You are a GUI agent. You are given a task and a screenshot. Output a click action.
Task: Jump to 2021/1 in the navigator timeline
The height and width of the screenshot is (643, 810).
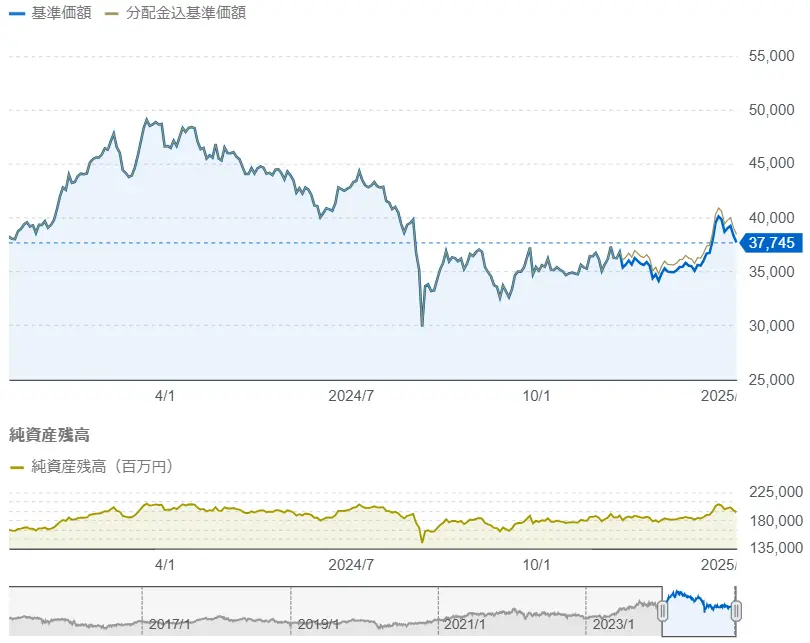(465, 624)
